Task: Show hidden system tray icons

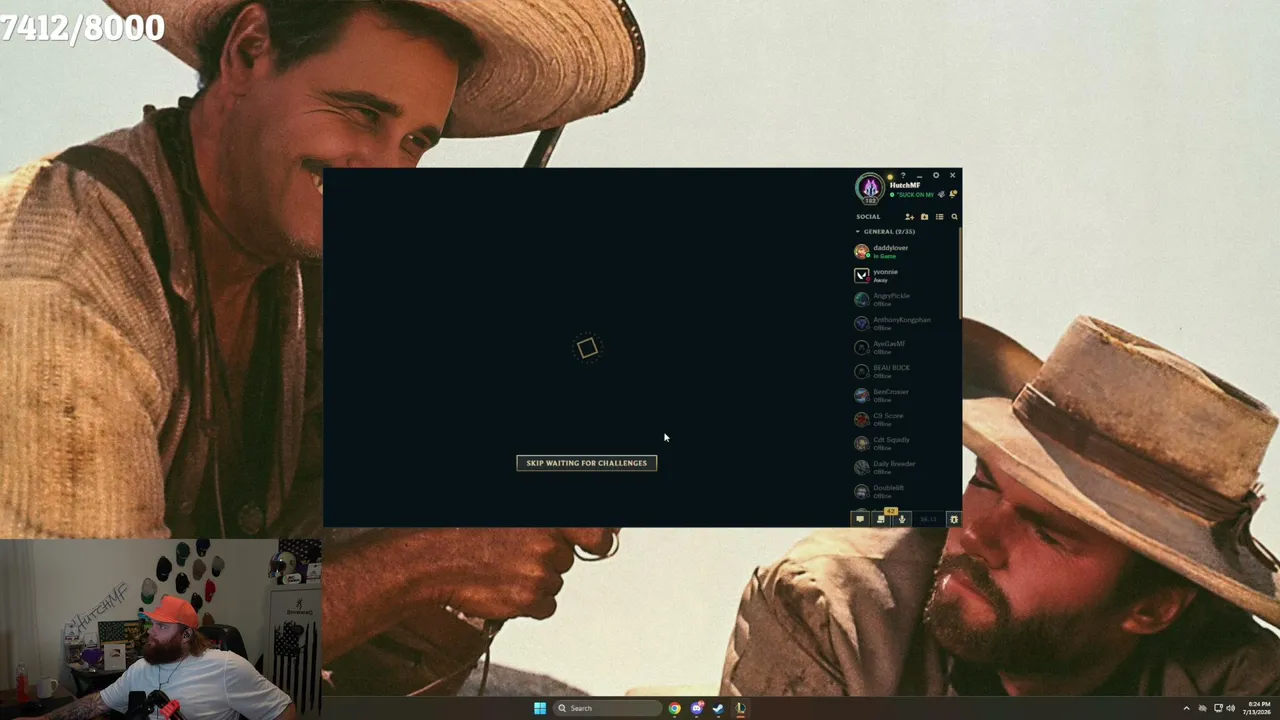Action: click(x=1187, y=708)
